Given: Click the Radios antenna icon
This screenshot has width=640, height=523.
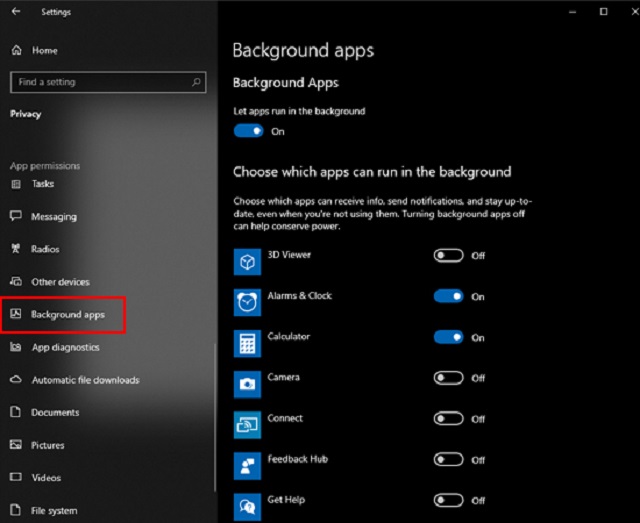Looking at the screenshot, I should point(16,248).
